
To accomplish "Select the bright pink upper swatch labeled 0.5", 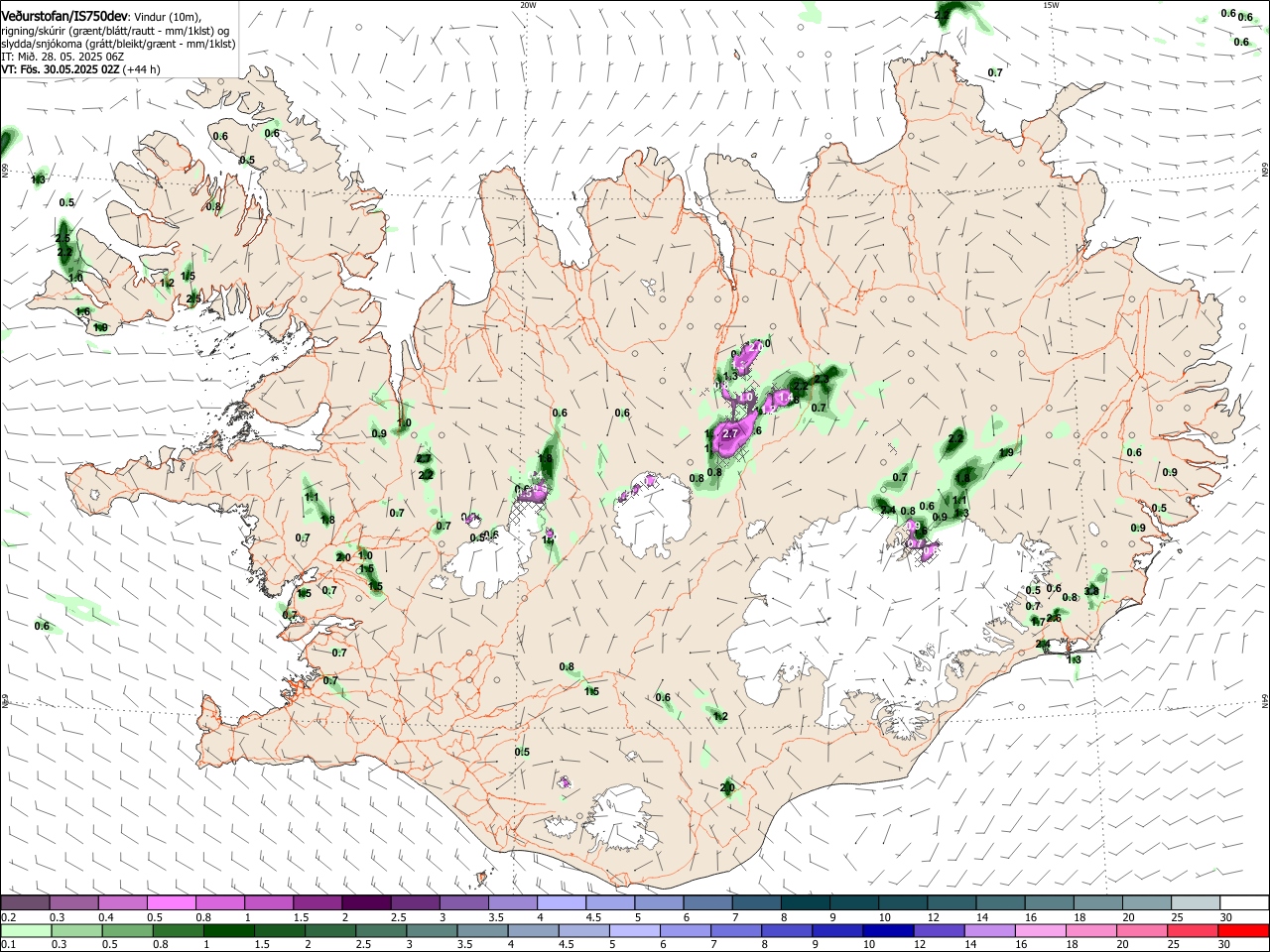I will tap(172, 902).
